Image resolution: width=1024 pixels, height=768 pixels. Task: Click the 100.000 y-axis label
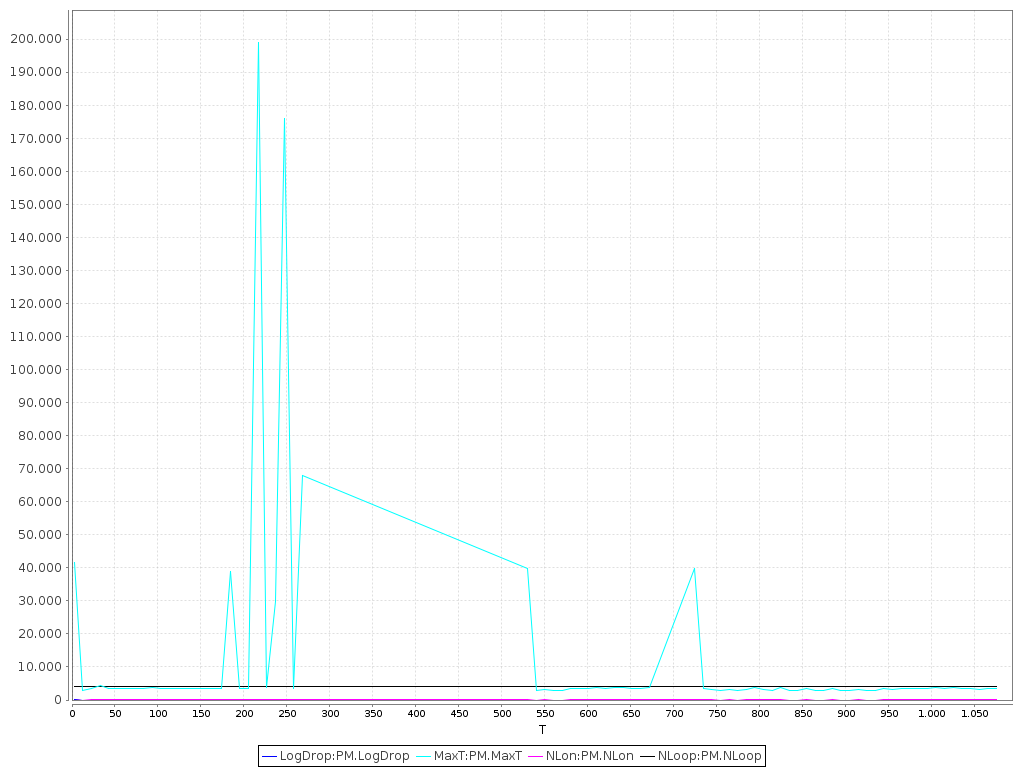[x=36, y=370]
